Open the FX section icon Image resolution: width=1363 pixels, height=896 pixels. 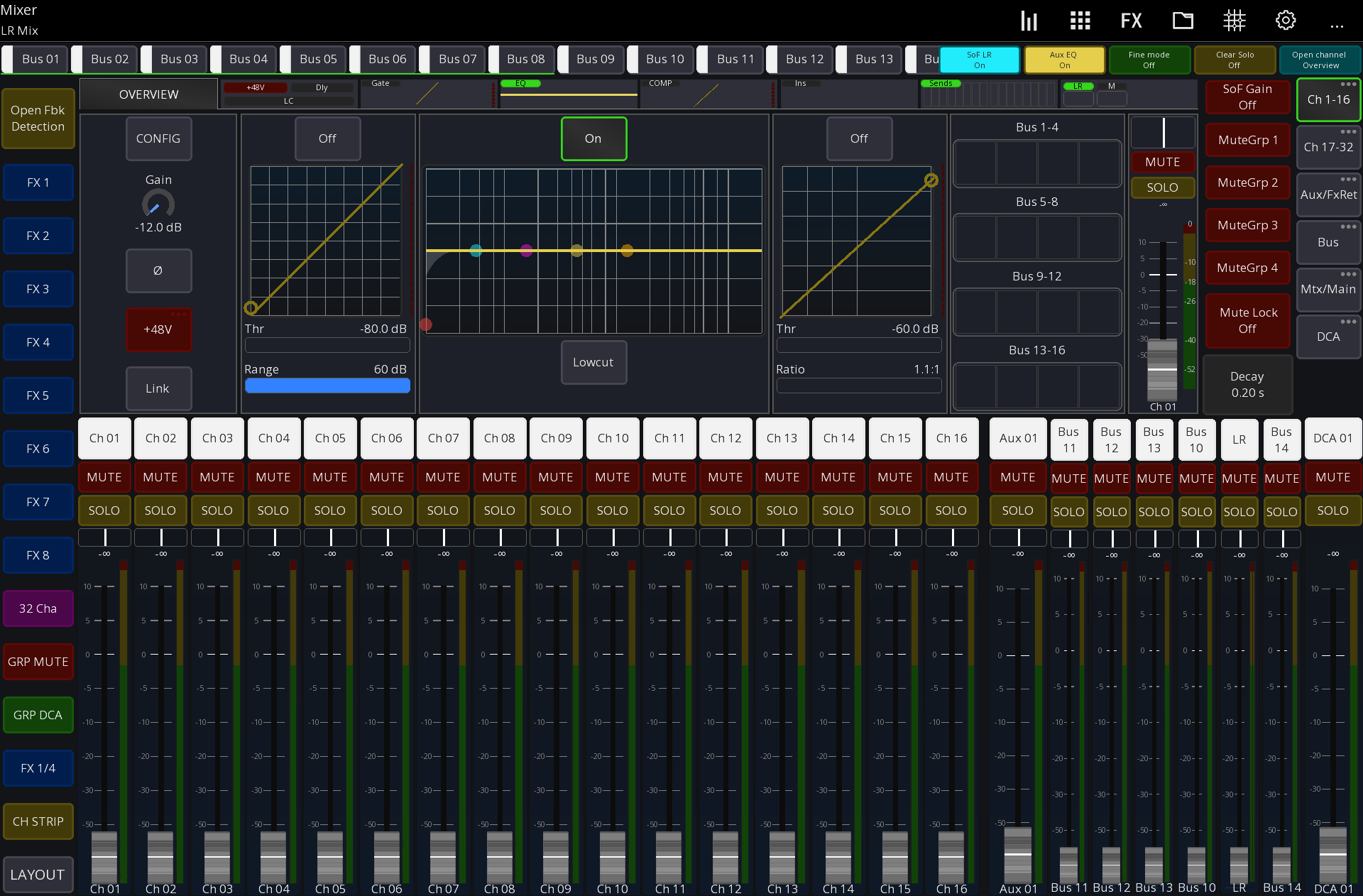[1131, 21]
